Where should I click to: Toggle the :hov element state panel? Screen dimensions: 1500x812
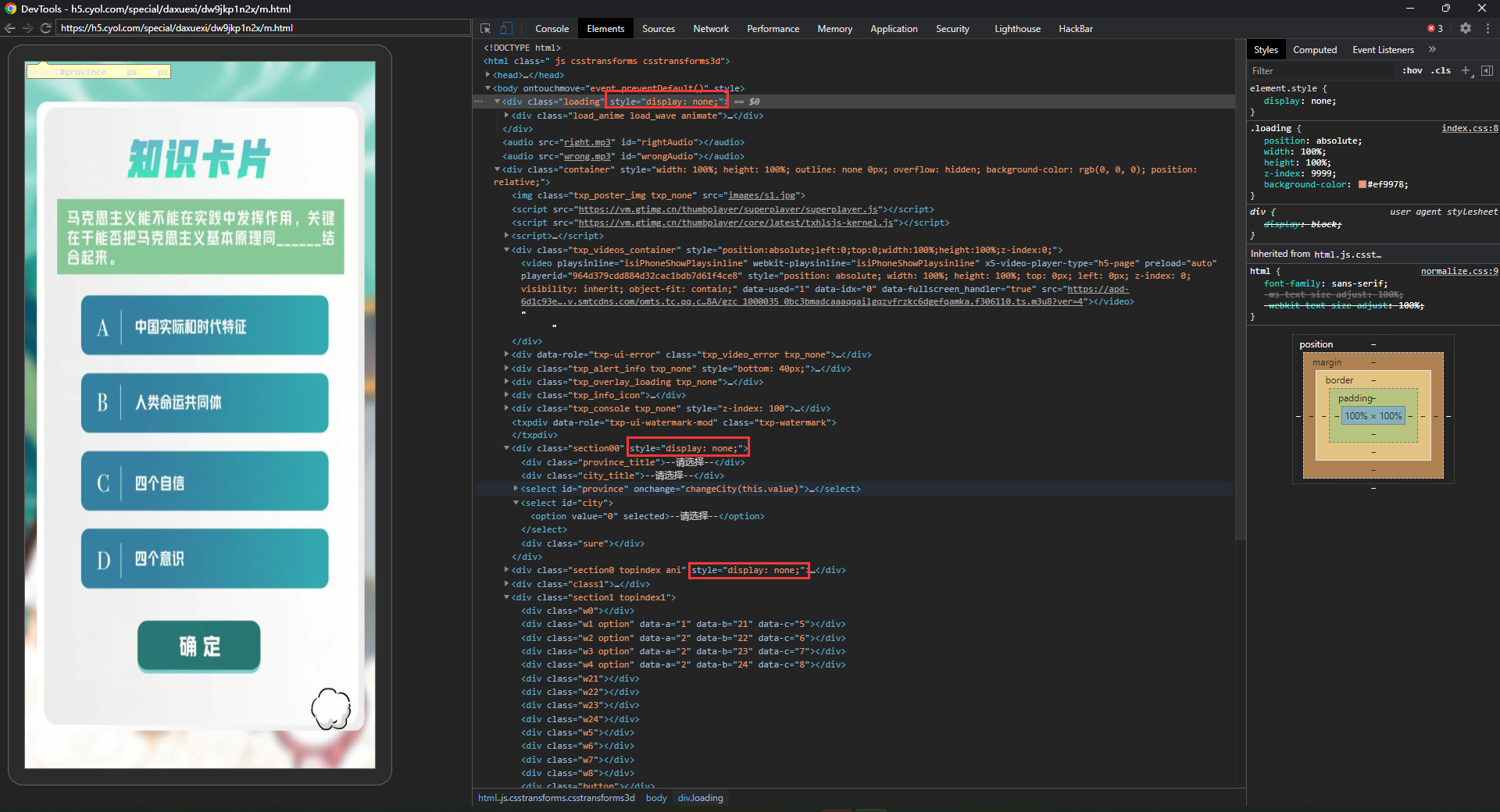[1412, 70]
